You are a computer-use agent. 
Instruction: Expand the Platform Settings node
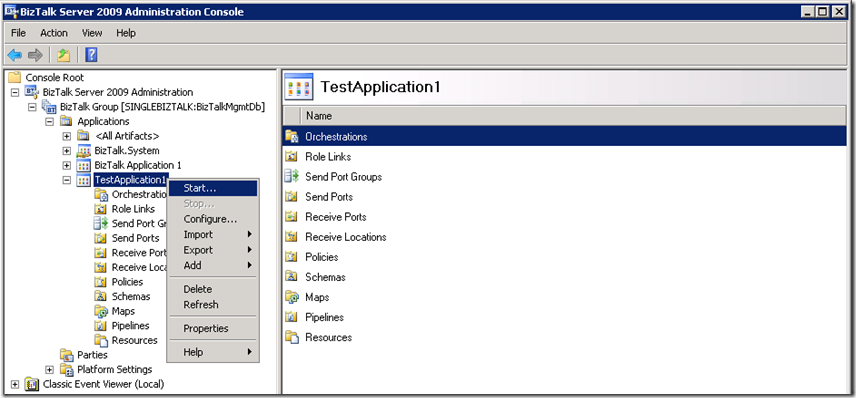coord(49,370)
